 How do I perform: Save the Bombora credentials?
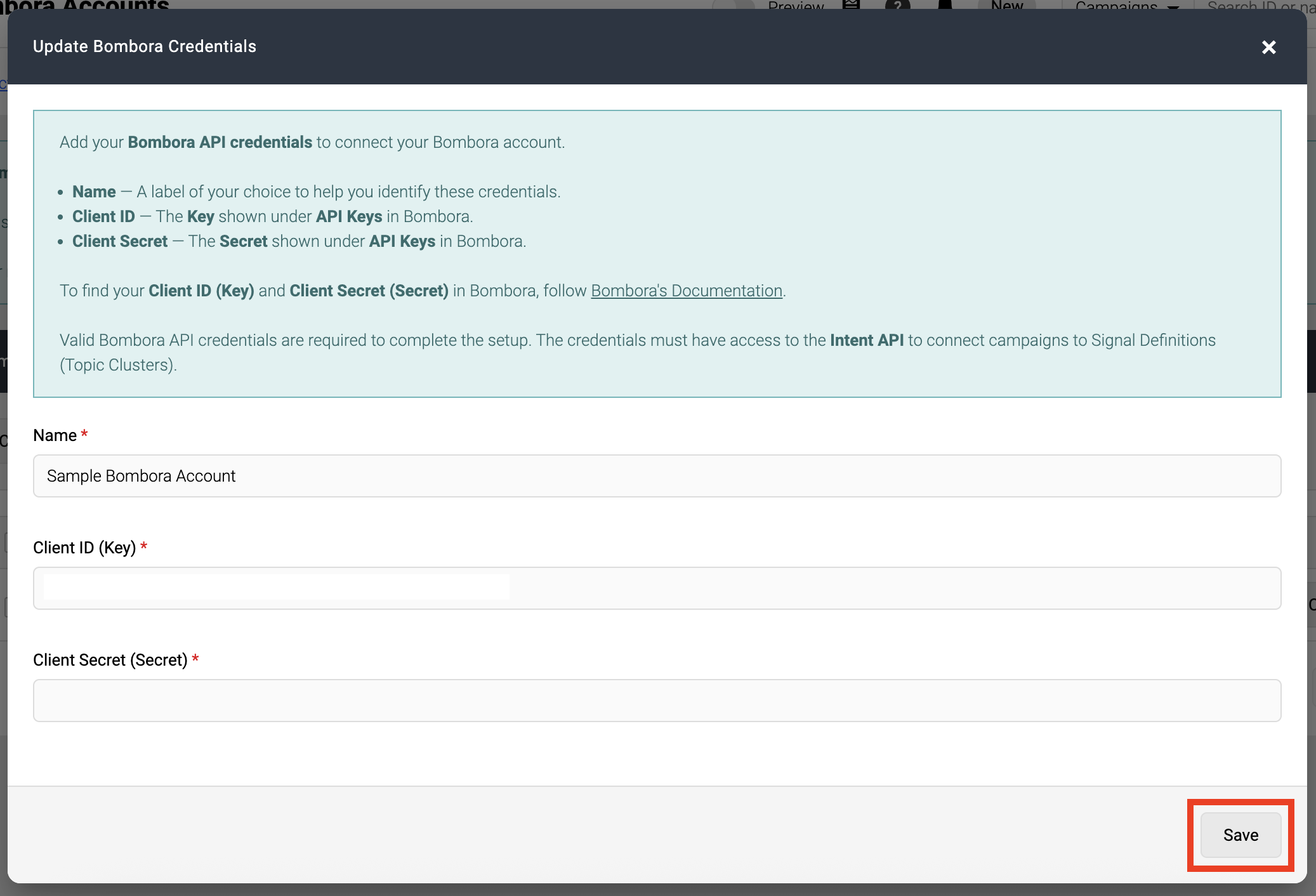pyautogui.click(x=1240, y=835)
